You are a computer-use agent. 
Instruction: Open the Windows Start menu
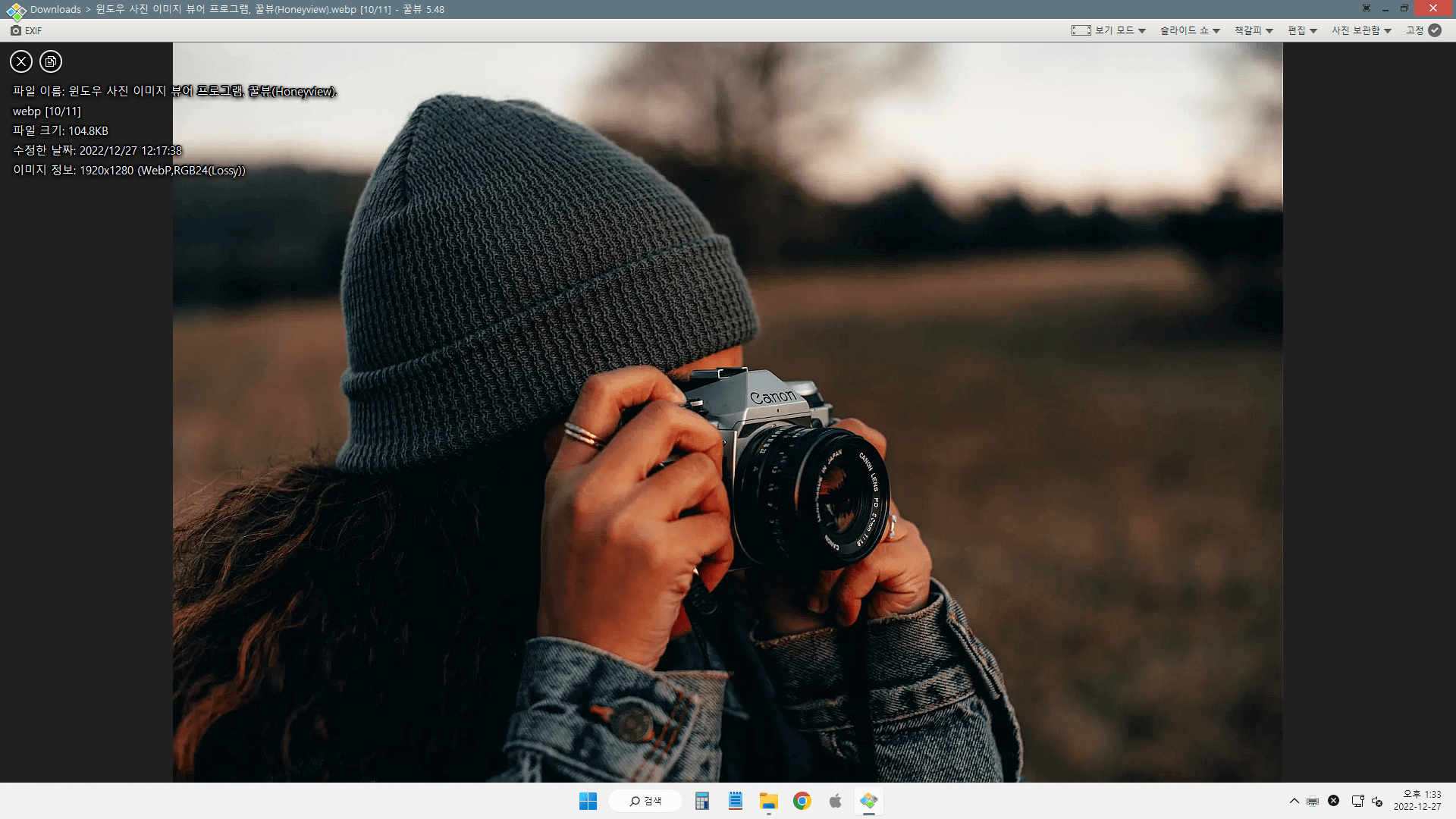588,801
